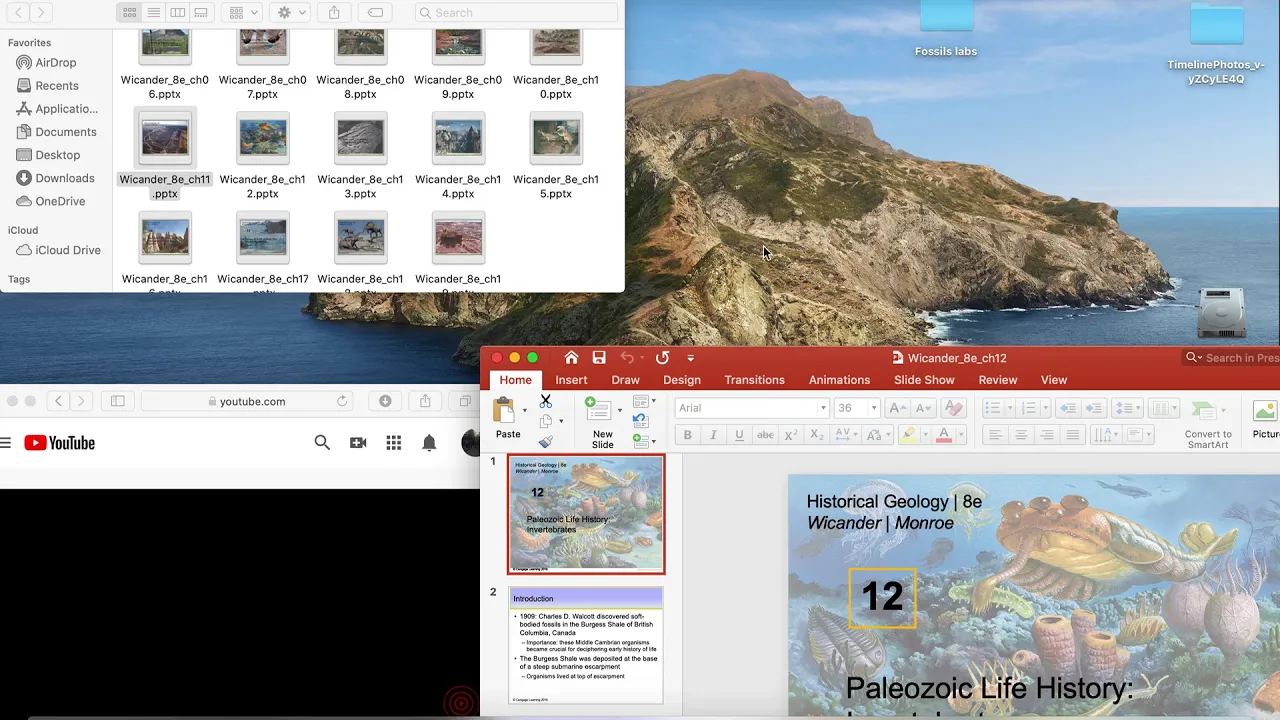Toggle Superscript formatting
The height and width of the screenshot is (720, 1280).
791,435
